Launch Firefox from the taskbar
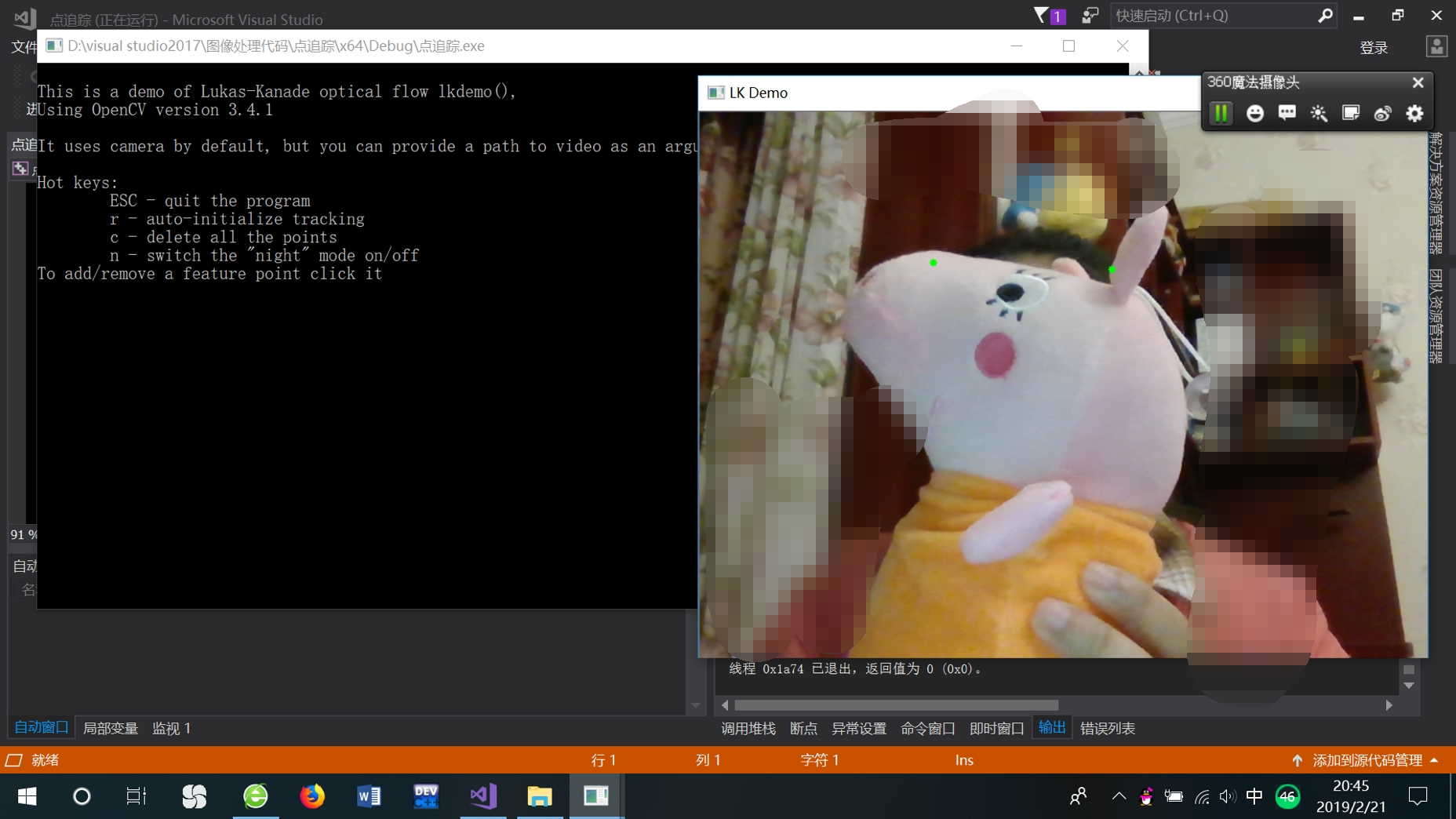Screen dimensions: 1456x819 pos(311,796)
